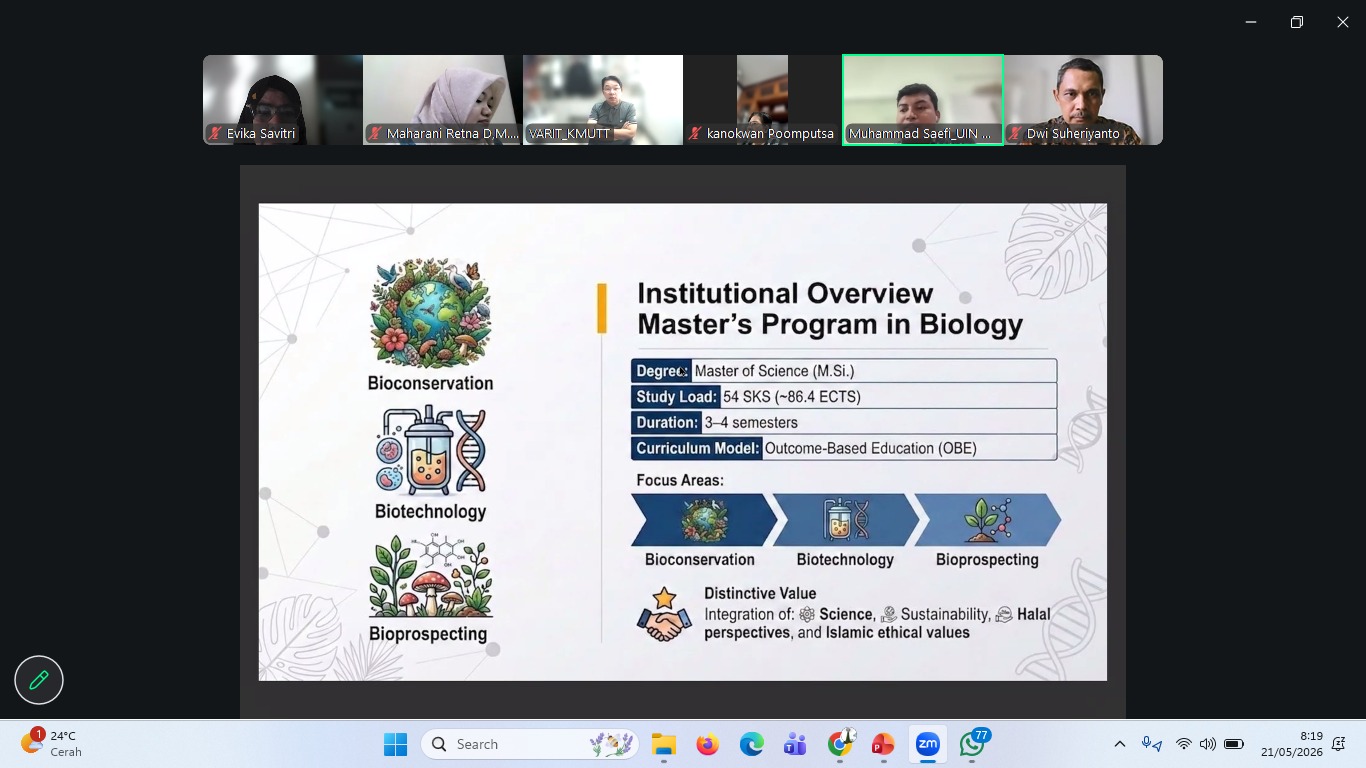
Task: Click 'Outcome-Based Education (OBE)' text
Action: pyautogui.click(x=871, y=449)
